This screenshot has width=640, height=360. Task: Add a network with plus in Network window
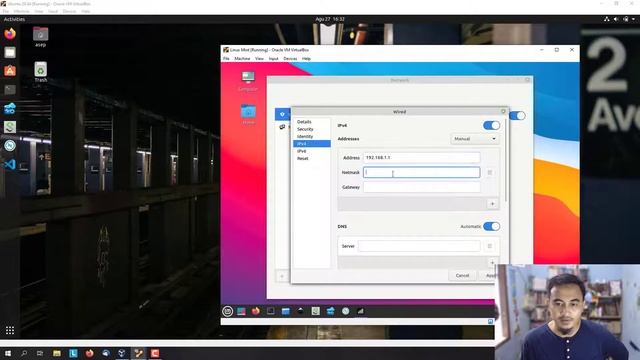(282, 276)
